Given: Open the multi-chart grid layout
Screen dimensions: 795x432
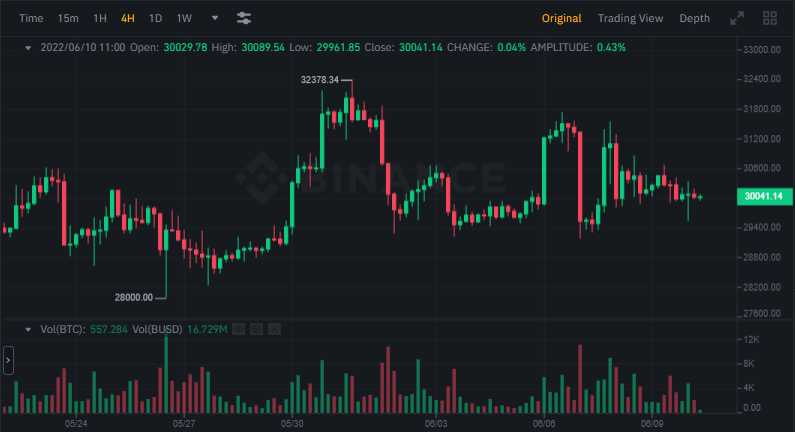Looking at the screenshot, I should point(770,18).
